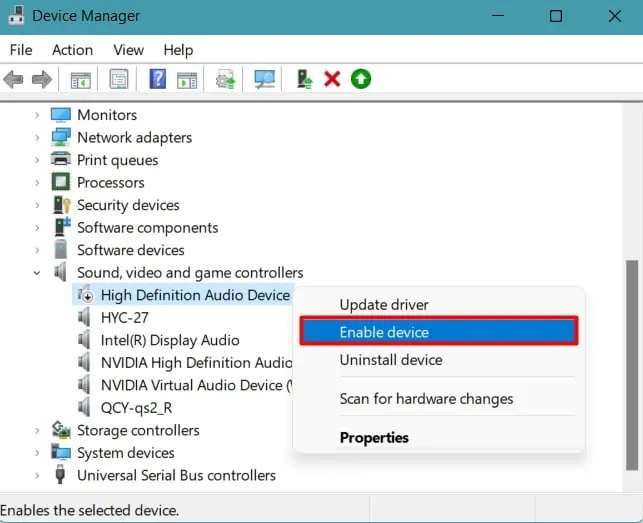Open the View menu
This screenshot has width=643, height=523.
(128, 50)
